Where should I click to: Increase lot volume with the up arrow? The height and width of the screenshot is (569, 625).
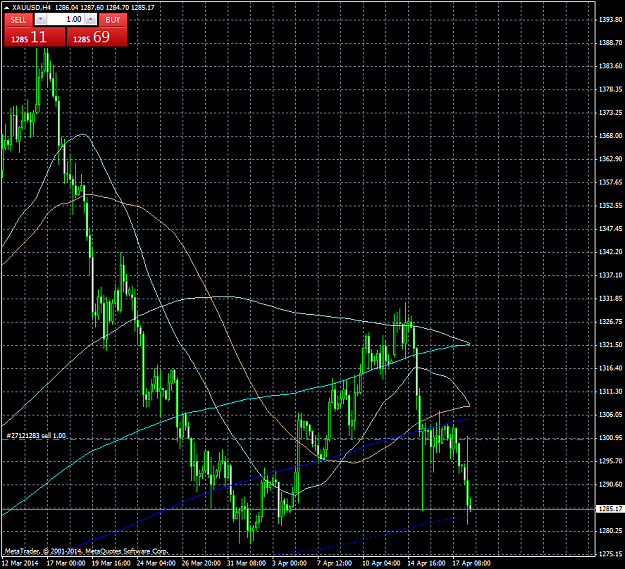91,19
